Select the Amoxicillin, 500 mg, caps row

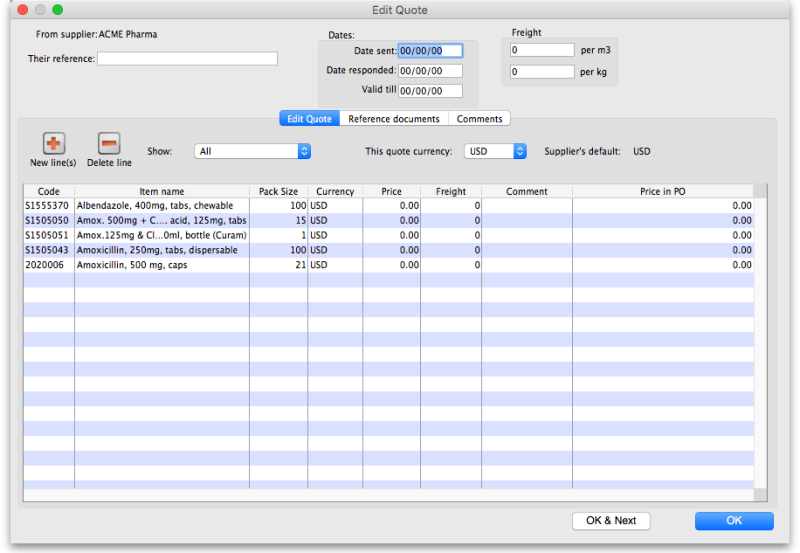pos(160,265)
